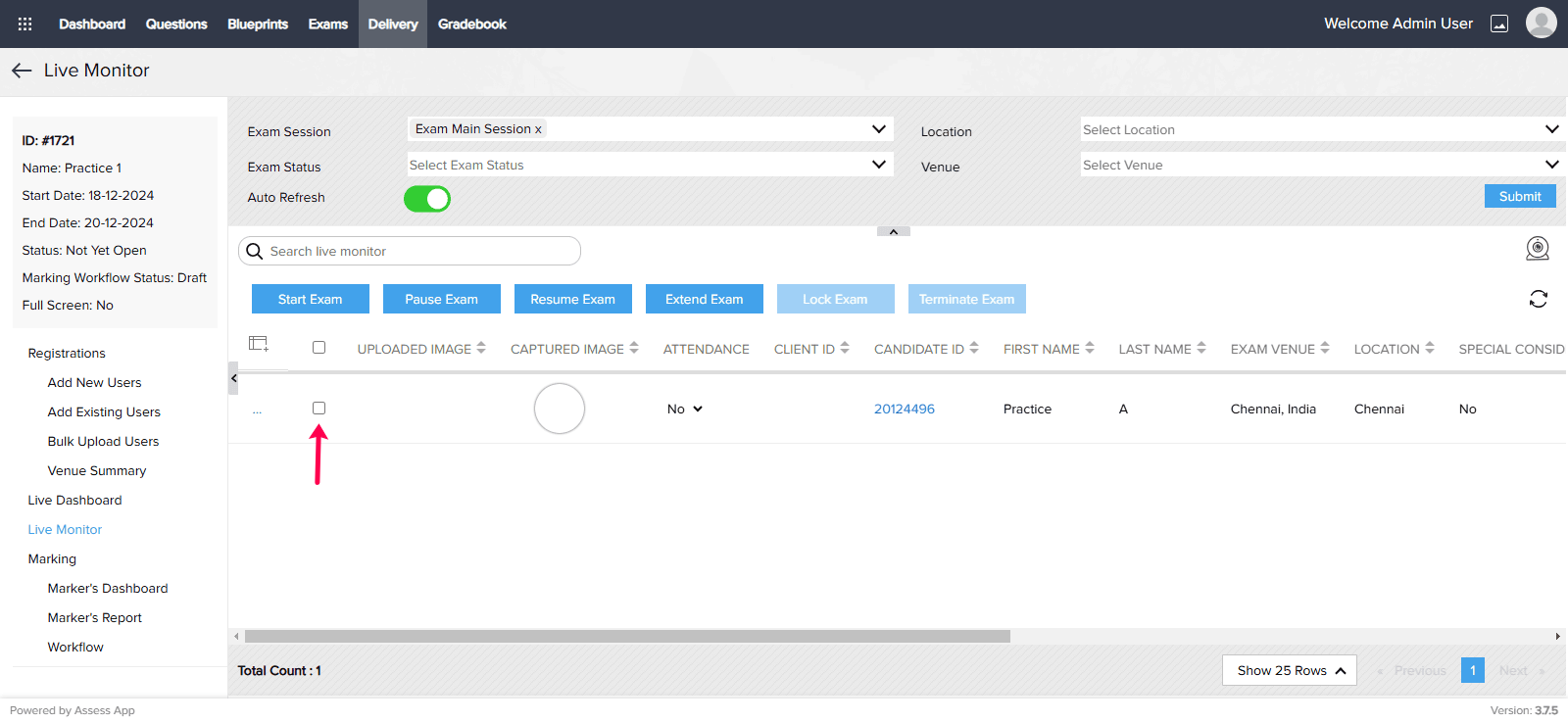1568x723 pixels.
Task: Click the back arrow beside Live Monitor
Action: pyautogui.click(x=22, y=71)
